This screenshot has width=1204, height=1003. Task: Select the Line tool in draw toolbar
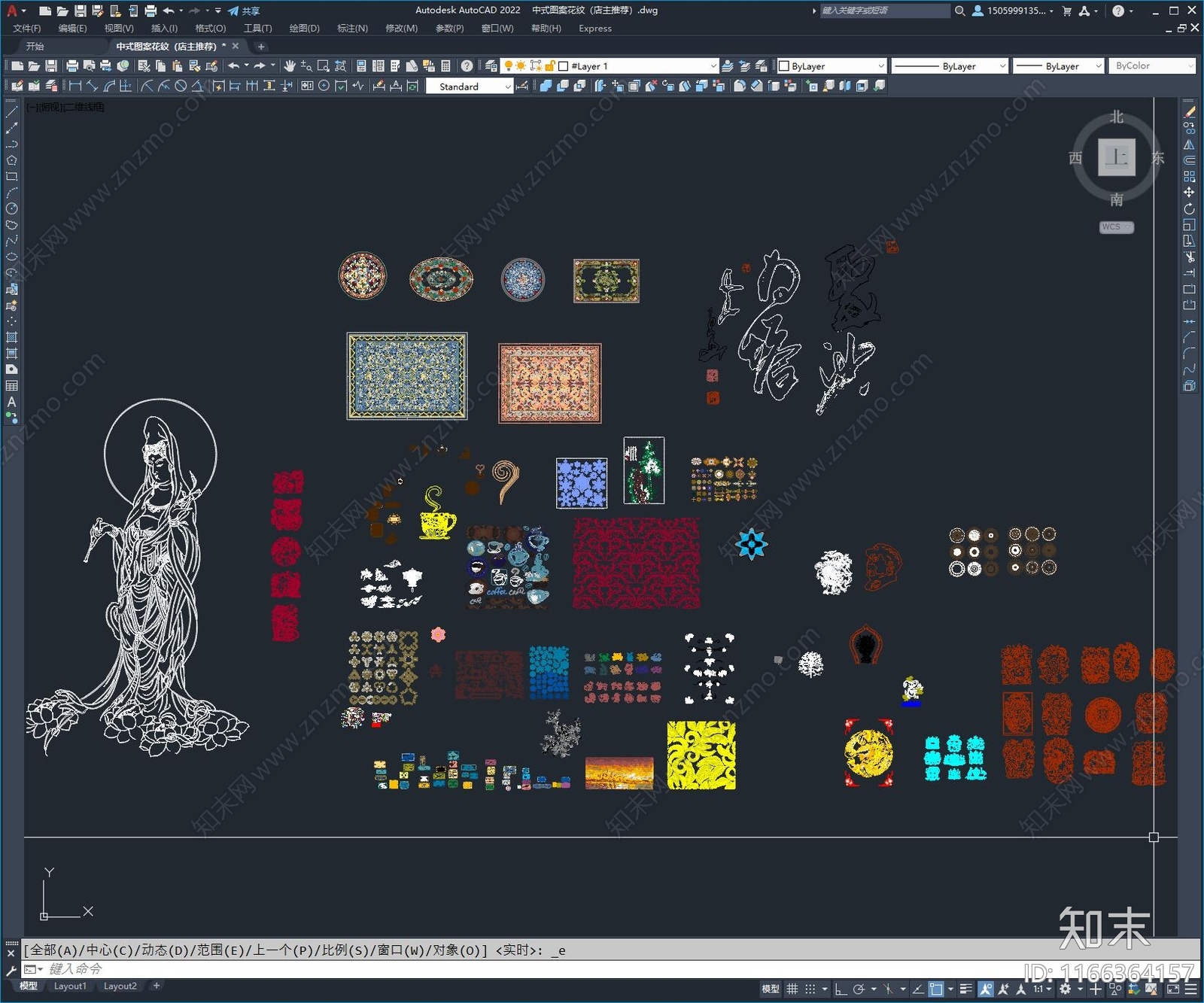11,111
